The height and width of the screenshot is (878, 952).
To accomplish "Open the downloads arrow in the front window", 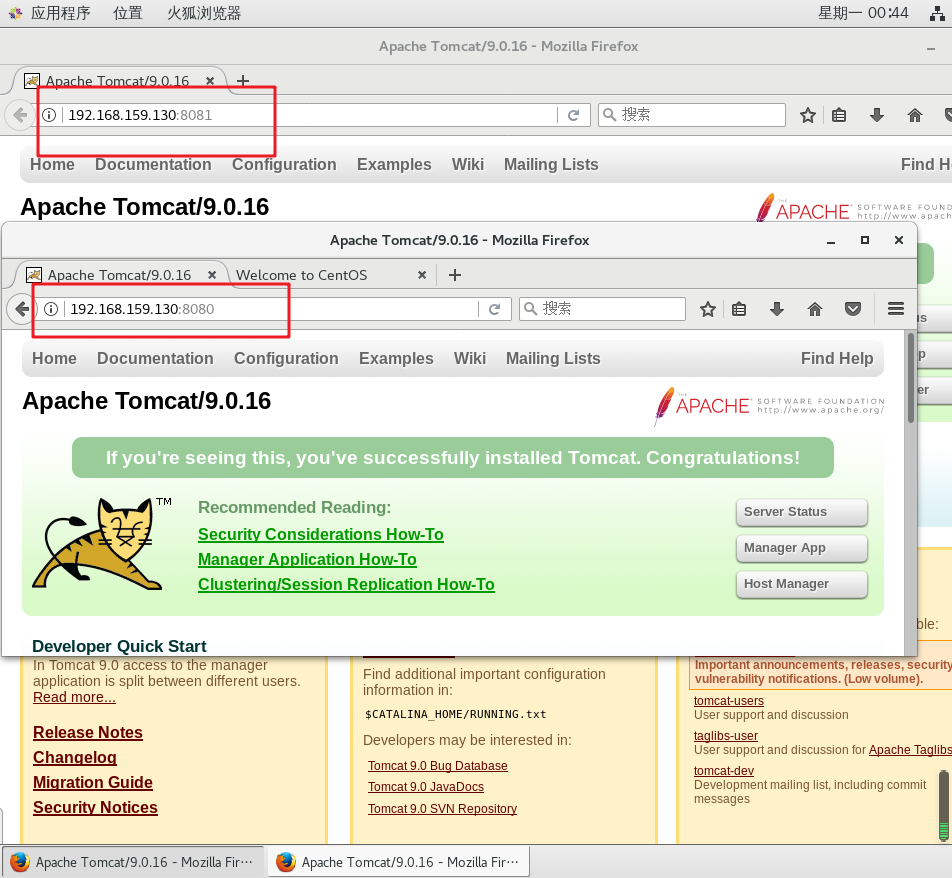I will [777, 310].
